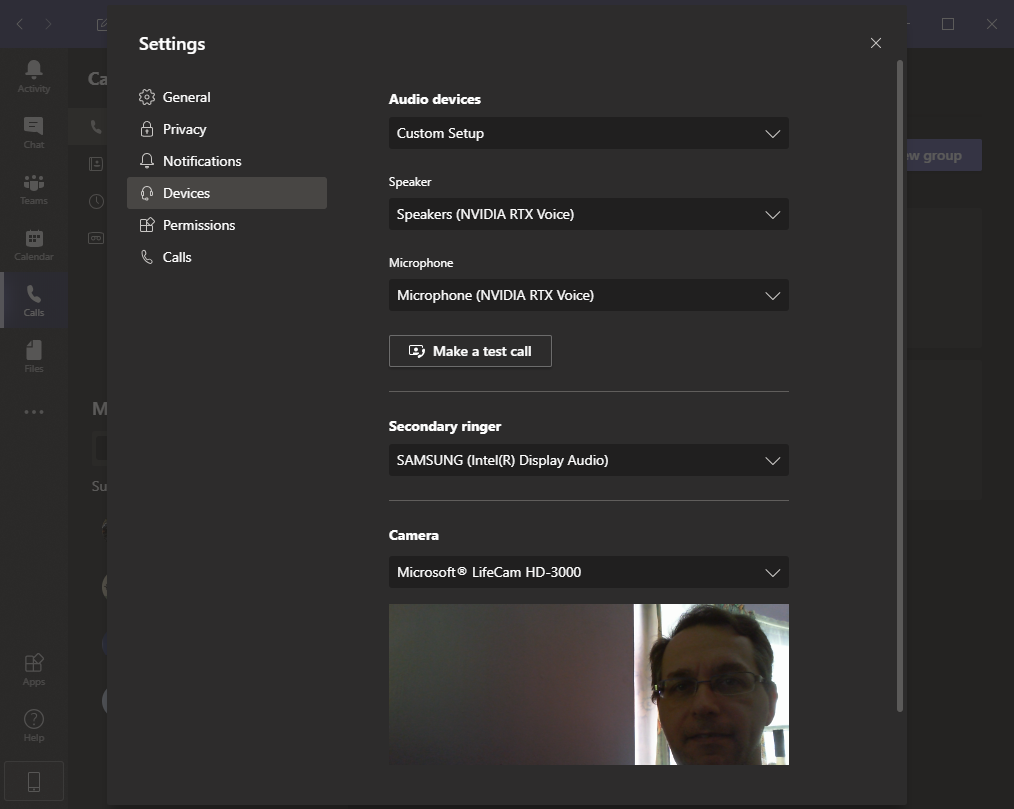The width and height of the screenshot is (1014, 809).
Task: Click the history clock icon in Calls pane
Action: coord(96,201)
